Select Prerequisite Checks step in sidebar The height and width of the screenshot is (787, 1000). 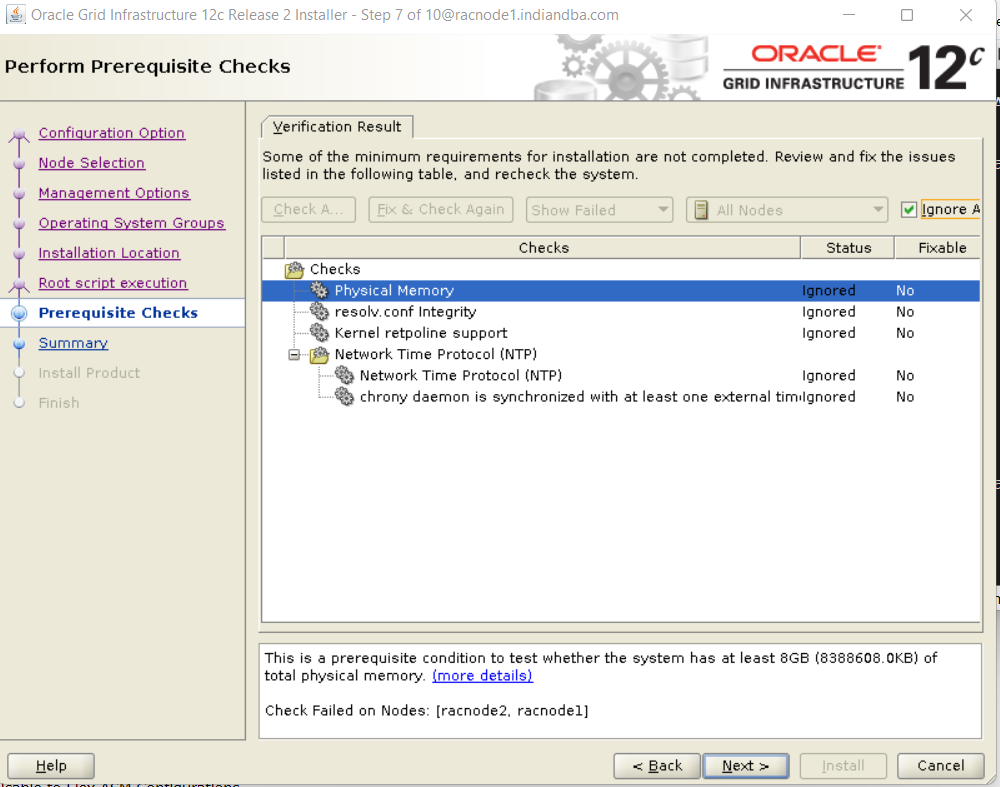(x=119, y=313)
